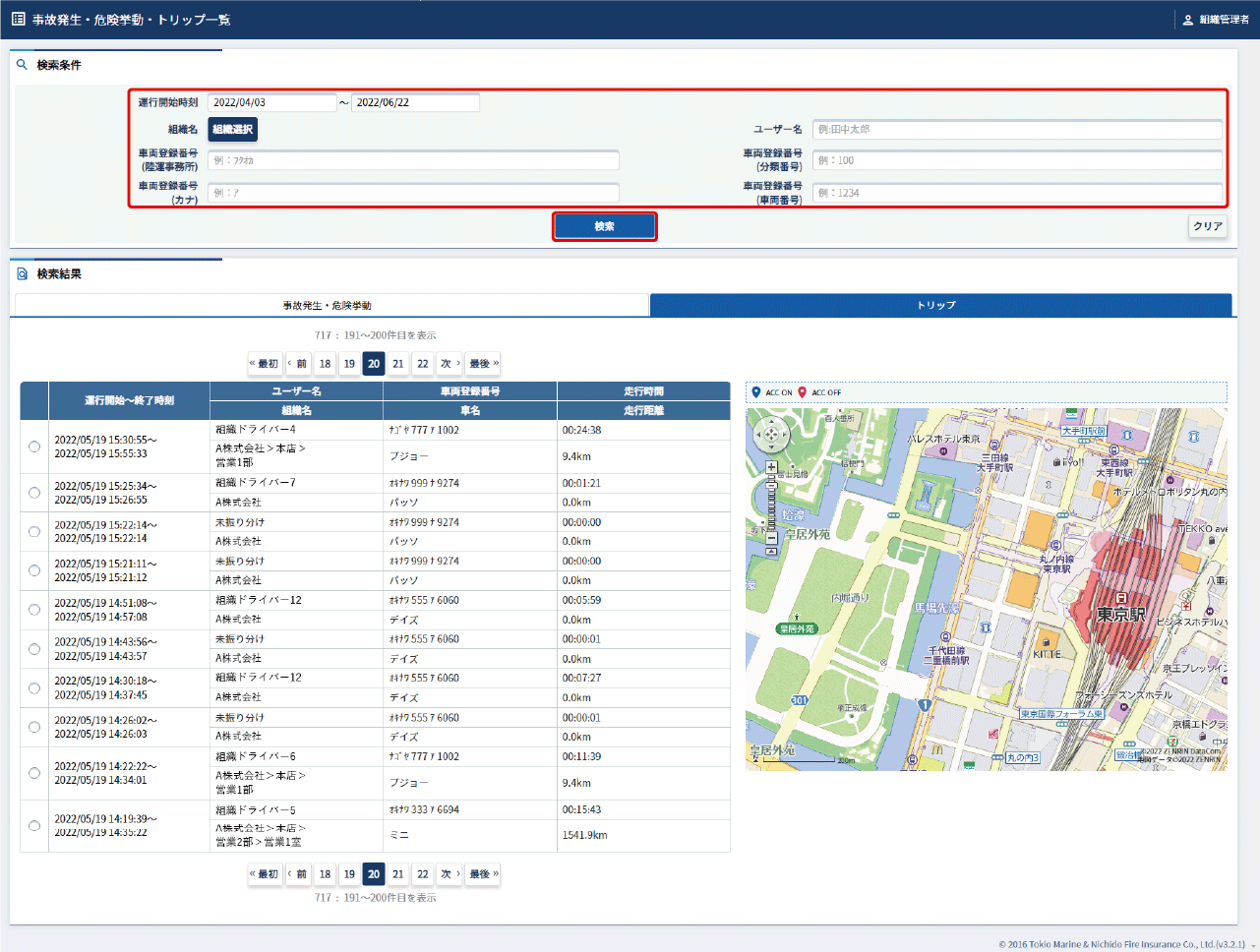
Task: Click the magnifier icon beside 検索条件
Action: [x=22, y=65]
